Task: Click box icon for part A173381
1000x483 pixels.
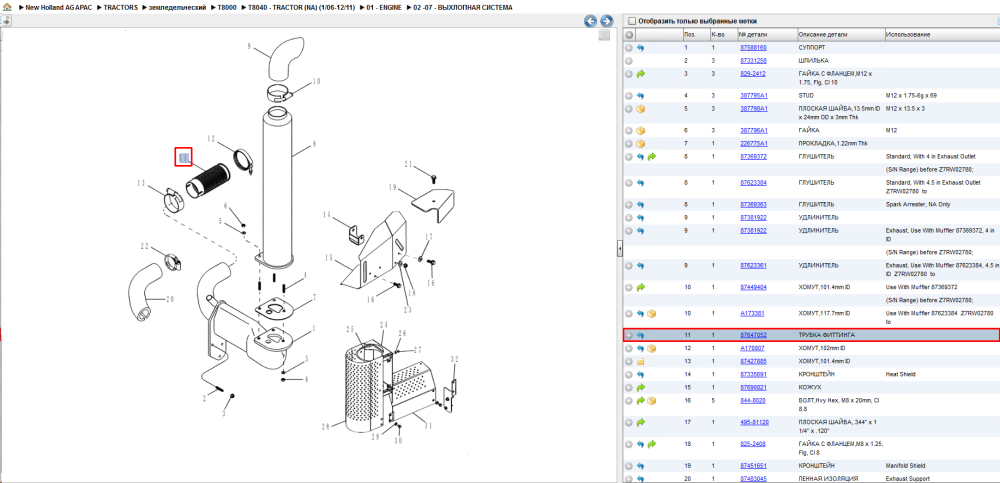Action: (x=651, y=313)
